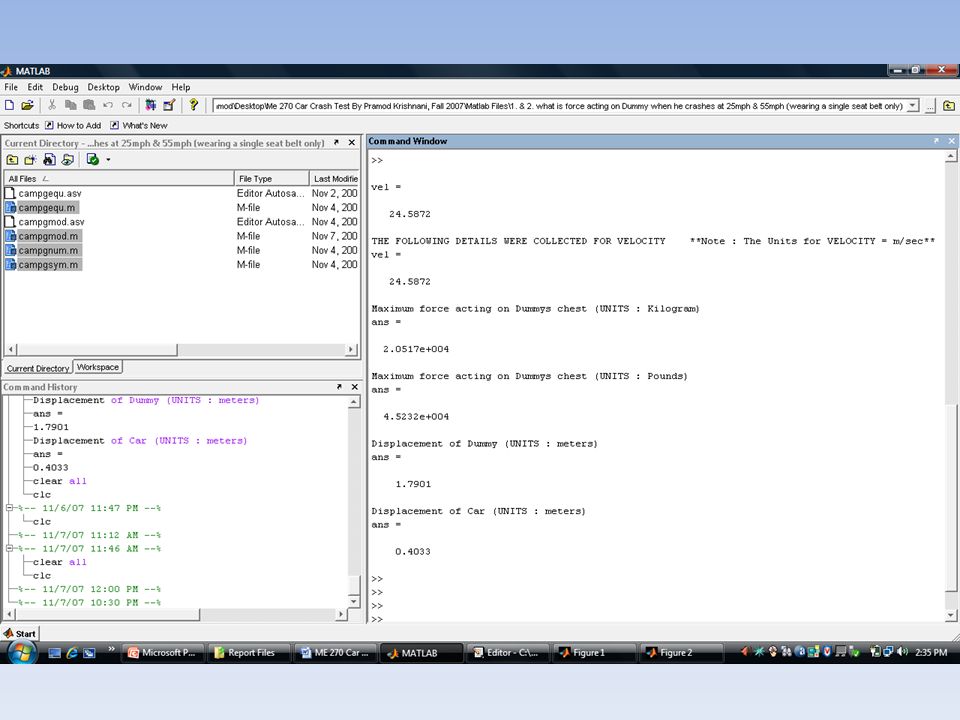Switch to Figure 2 in the taskbar
This screenshot has width=960, height=720.
682,653
